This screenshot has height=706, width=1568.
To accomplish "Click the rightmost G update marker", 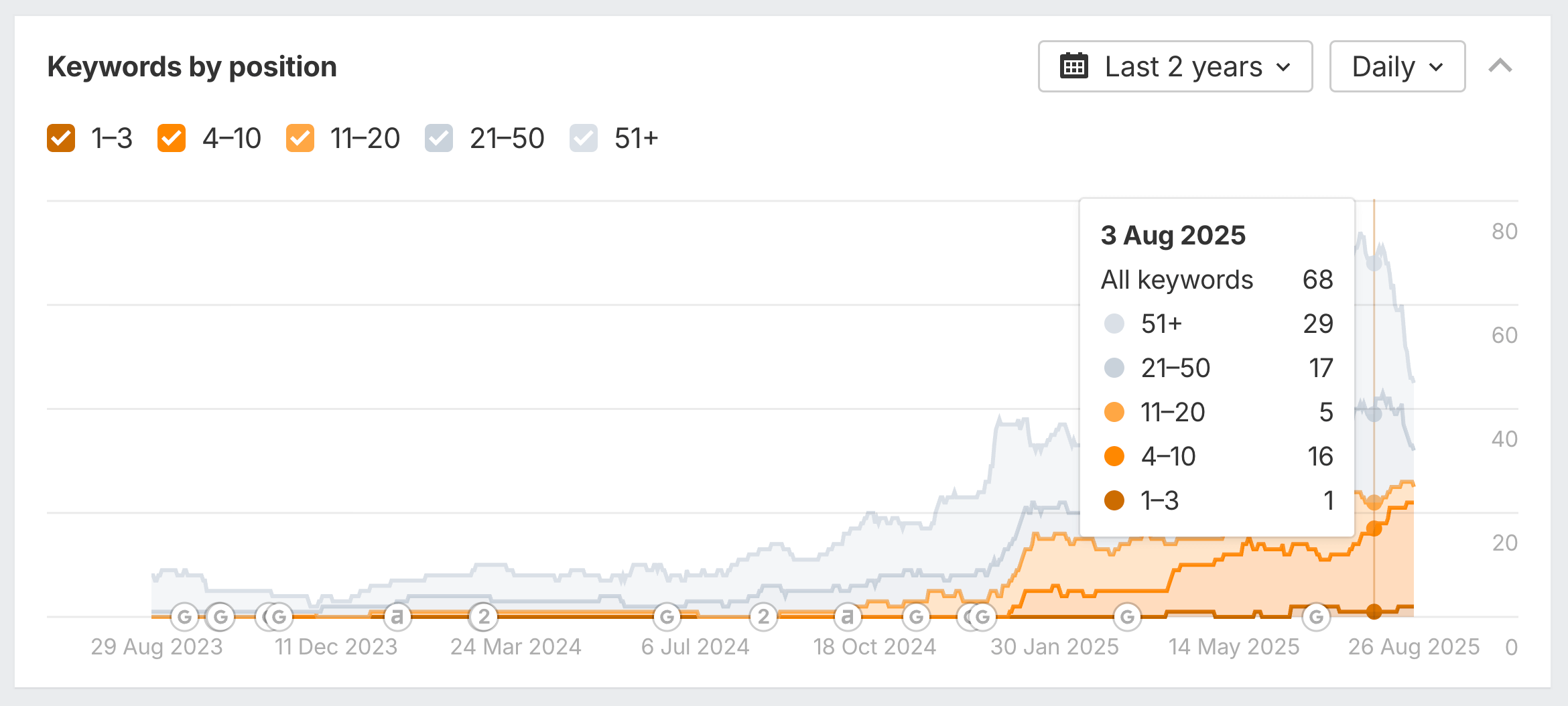I will tap(1316, 616).
